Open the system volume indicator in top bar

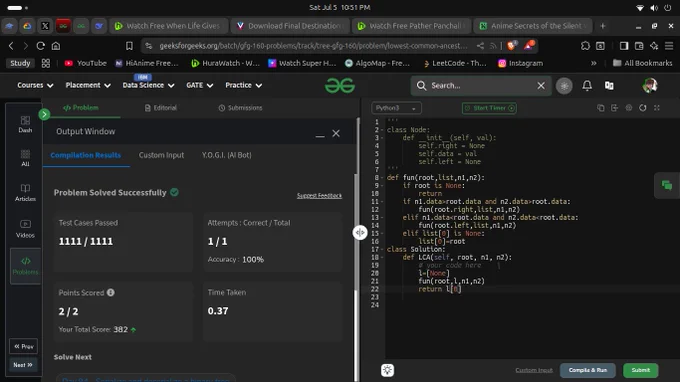click(654, 8)
